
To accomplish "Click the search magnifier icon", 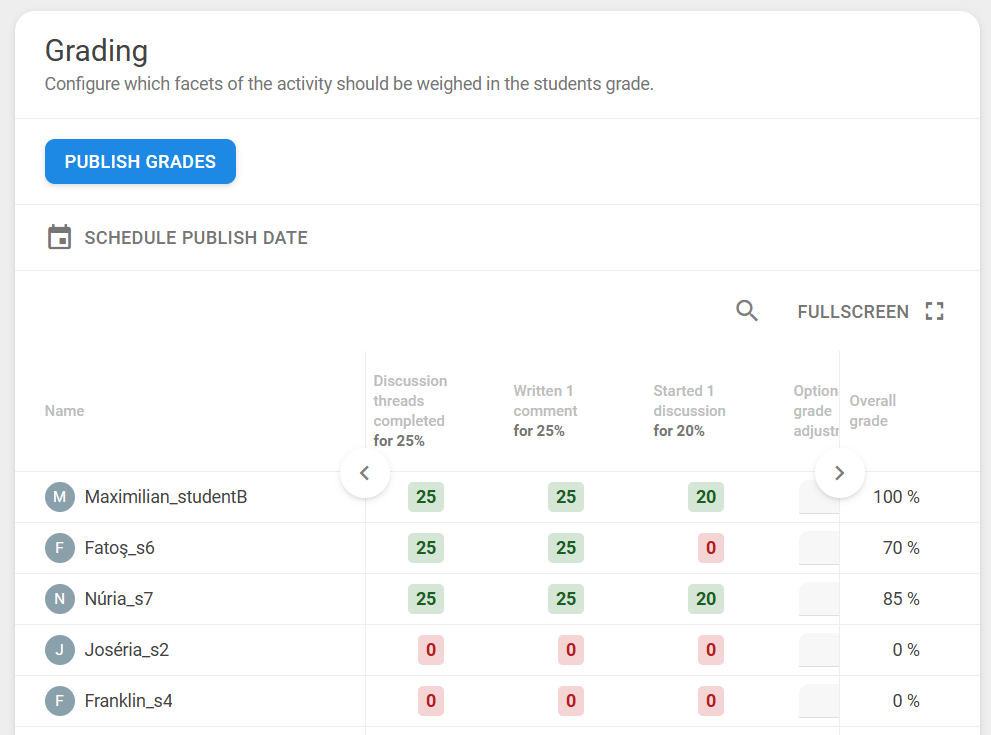I will 747,311.
